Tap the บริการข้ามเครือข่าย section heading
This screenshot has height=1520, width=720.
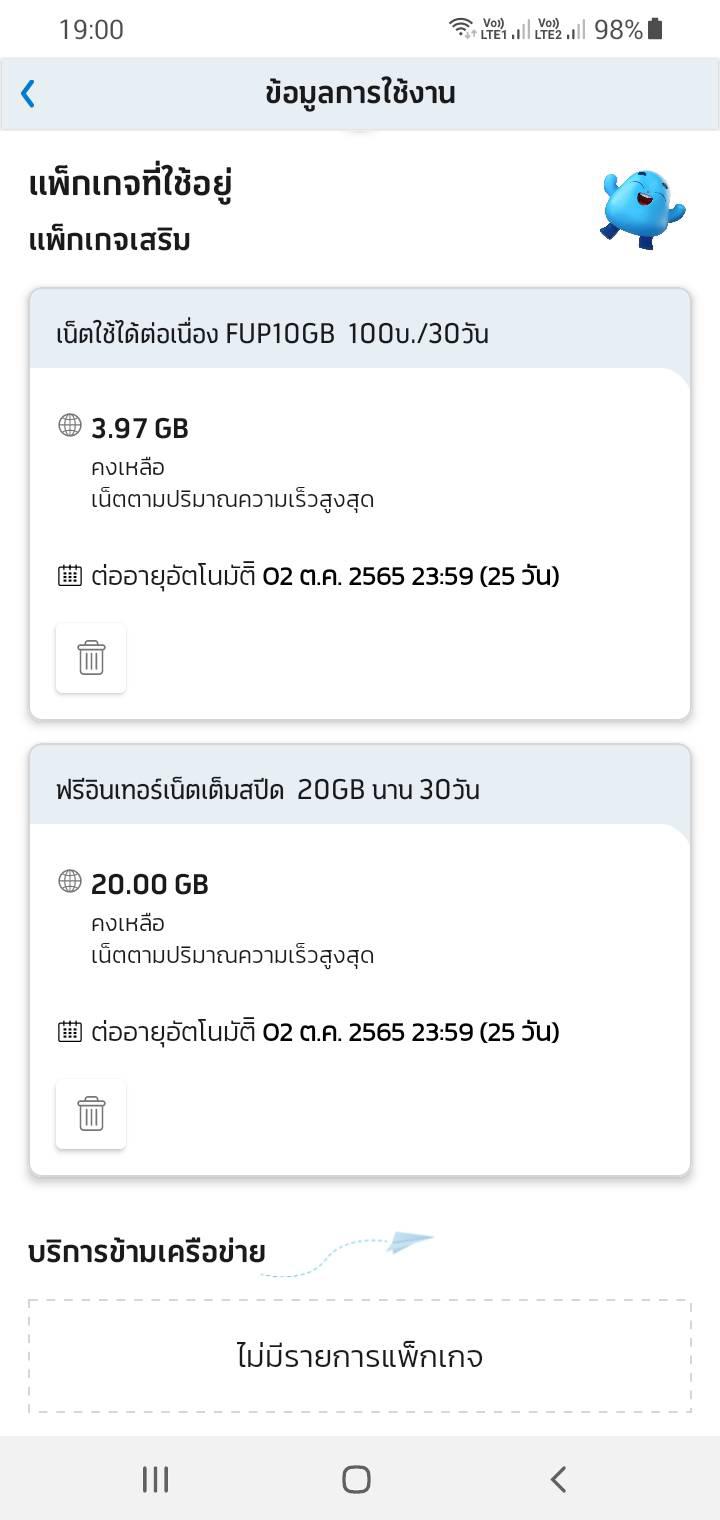147,1252
